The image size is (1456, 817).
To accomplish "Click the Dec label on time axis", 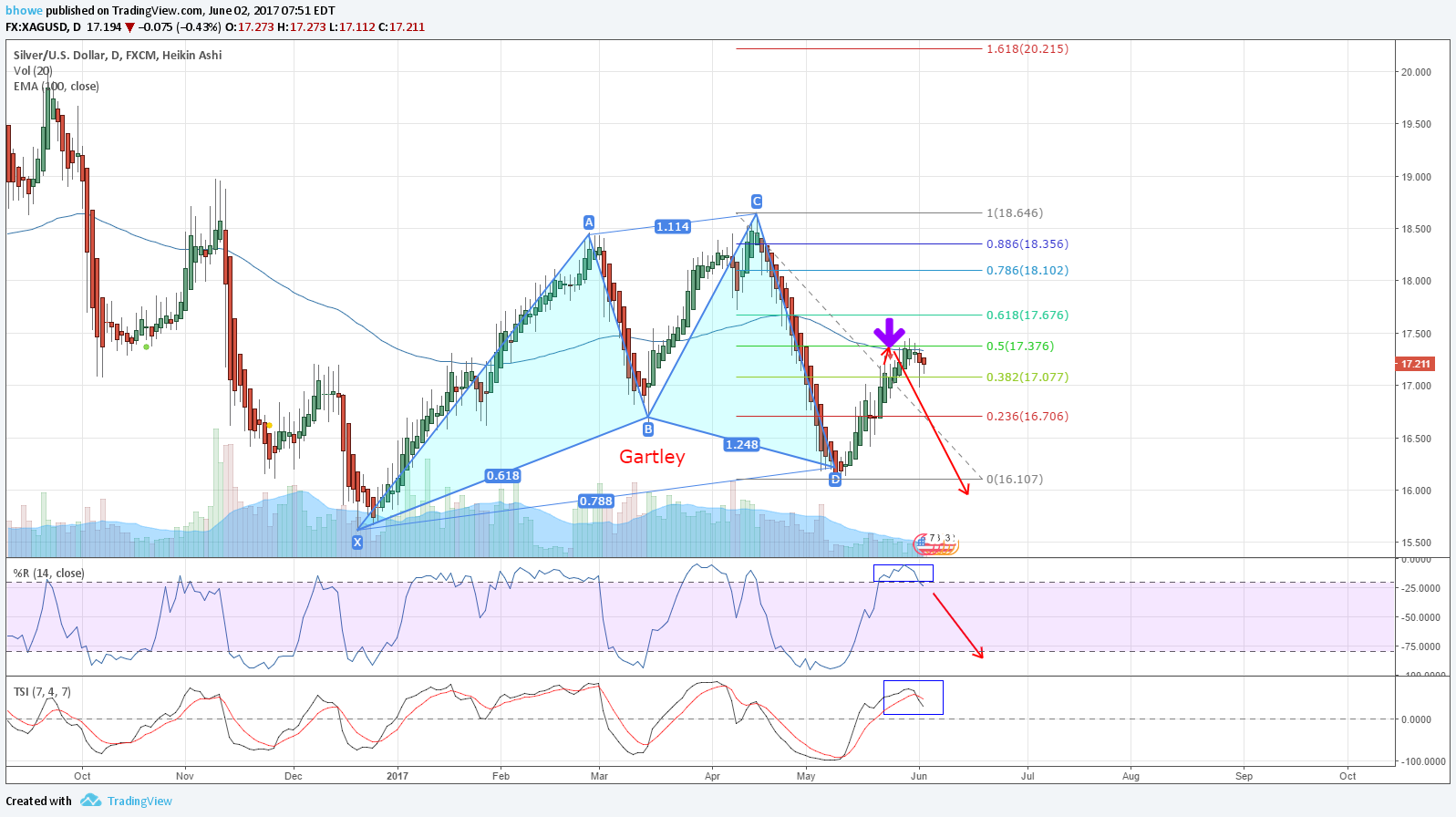I will [x=293, y=777].
